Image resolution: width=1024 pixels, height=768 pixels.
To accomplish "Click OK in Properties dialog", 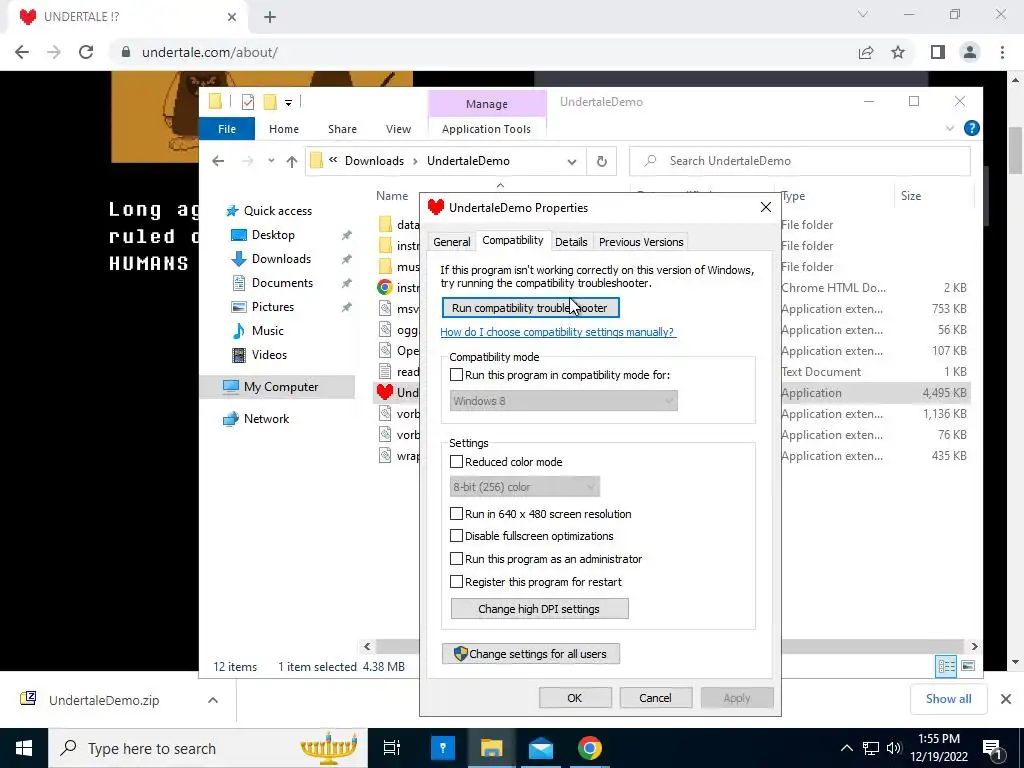I will pyautogui.click(x=575, y=698).
